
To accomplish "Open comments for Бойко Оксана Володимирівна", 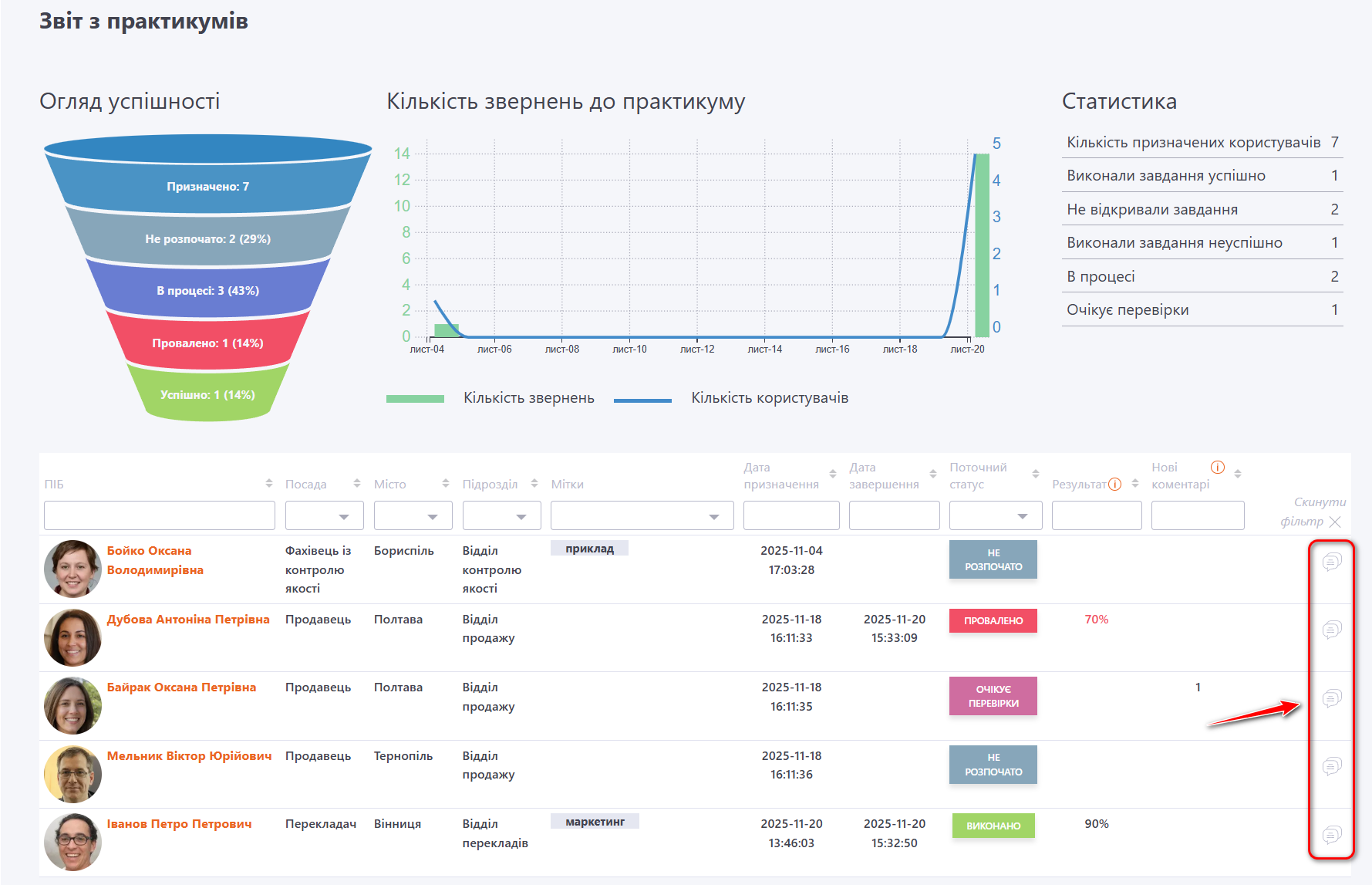I will point(1331,562).
